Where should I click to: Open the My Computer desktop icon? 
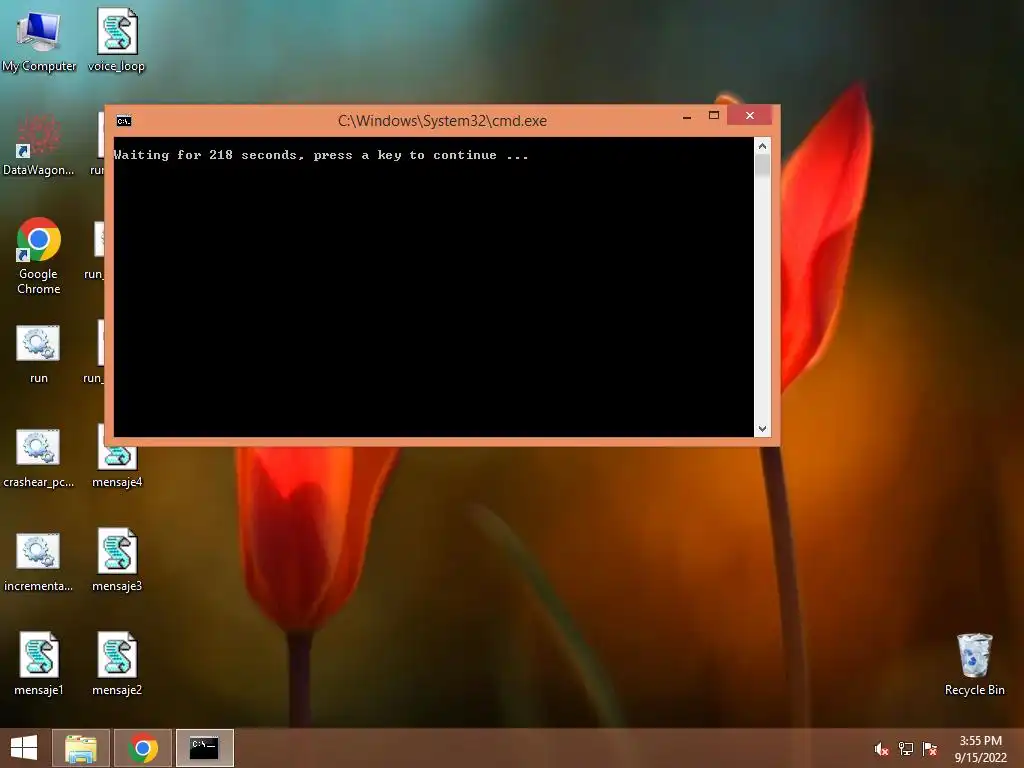pos(39,40)
